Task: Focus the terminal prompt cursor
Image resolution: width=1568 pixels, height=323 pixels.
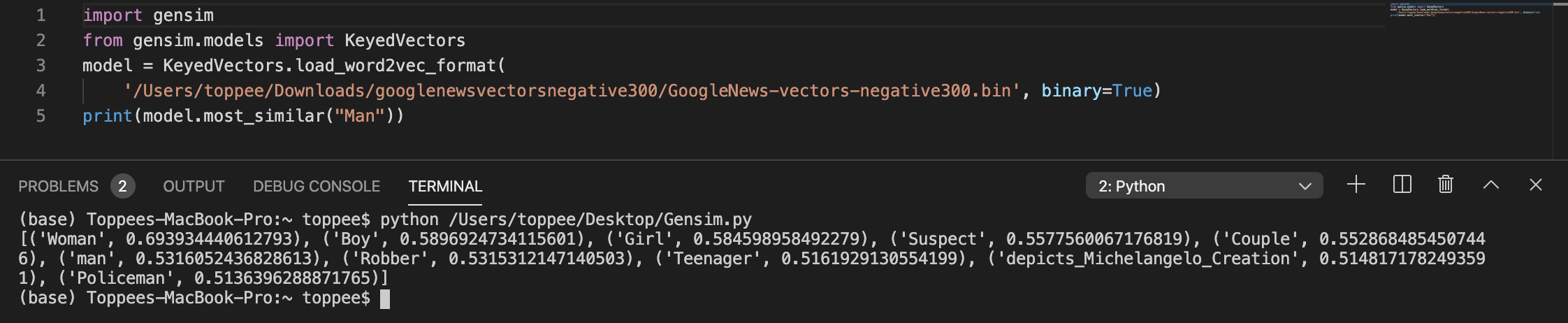Action: tap(384, 299)
